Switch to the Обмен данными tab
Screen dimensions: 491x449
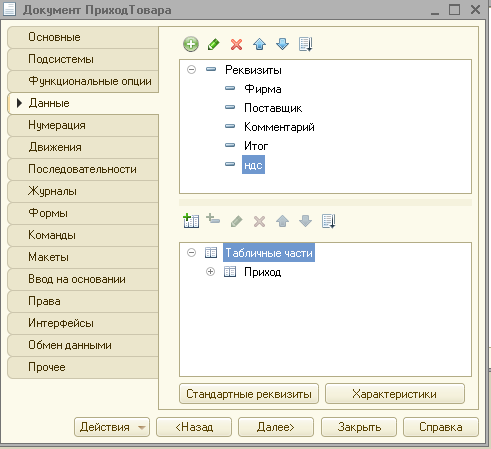pyautogui.click(x=83, y=345)
